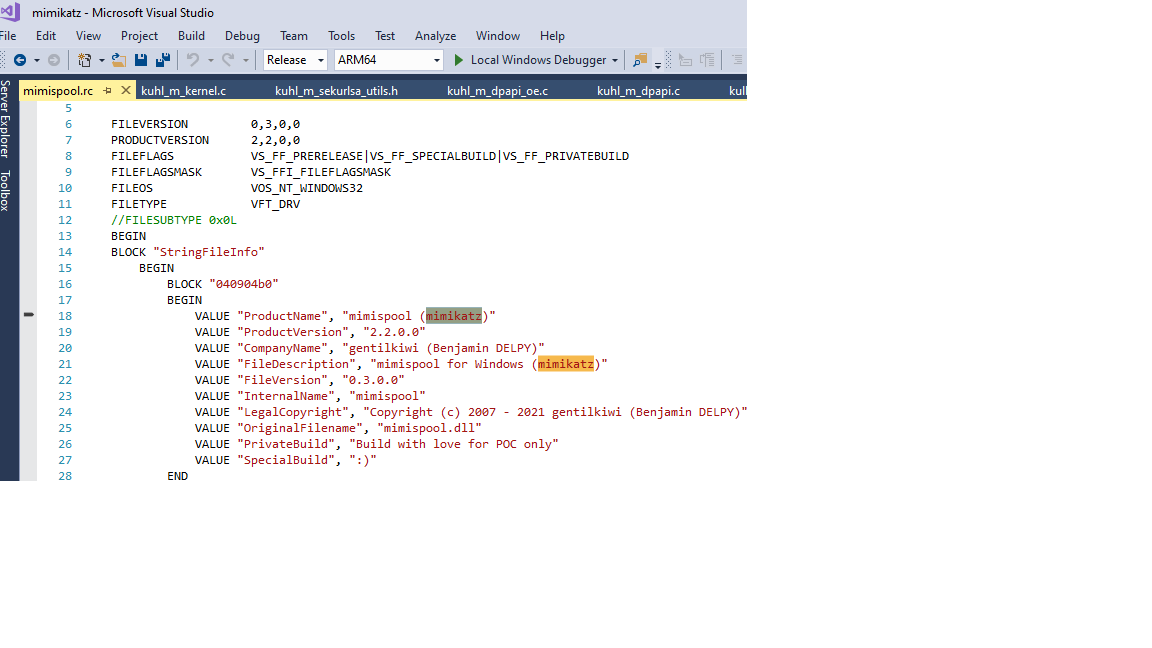Click the Visual Studio logo icon
This screenshot has height=648, width=1152.
point(10,12)
